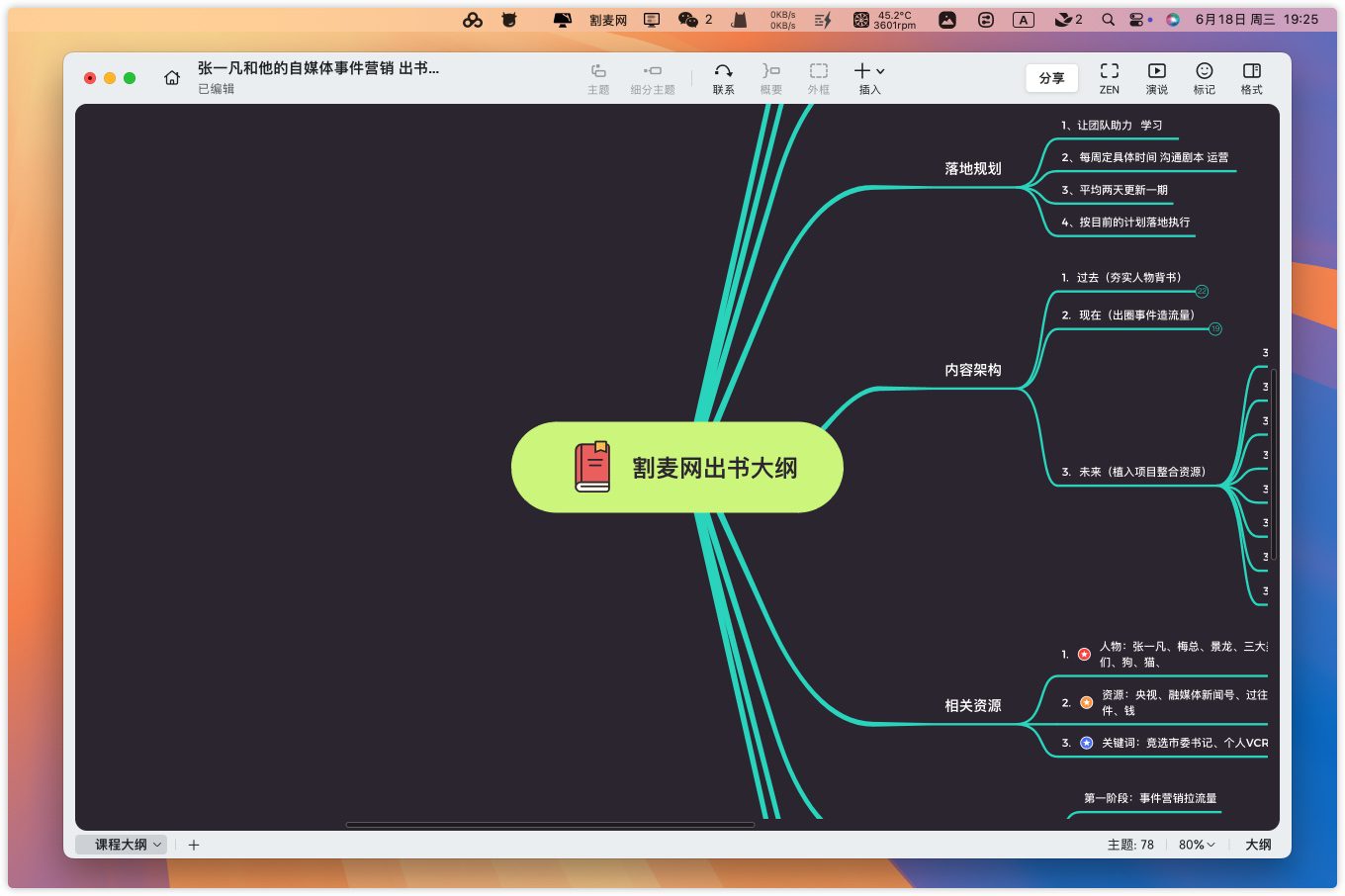The image size is (1345, 896).
Task: Click the red book icon in the central topic
Action: click(x=592, y=467)
